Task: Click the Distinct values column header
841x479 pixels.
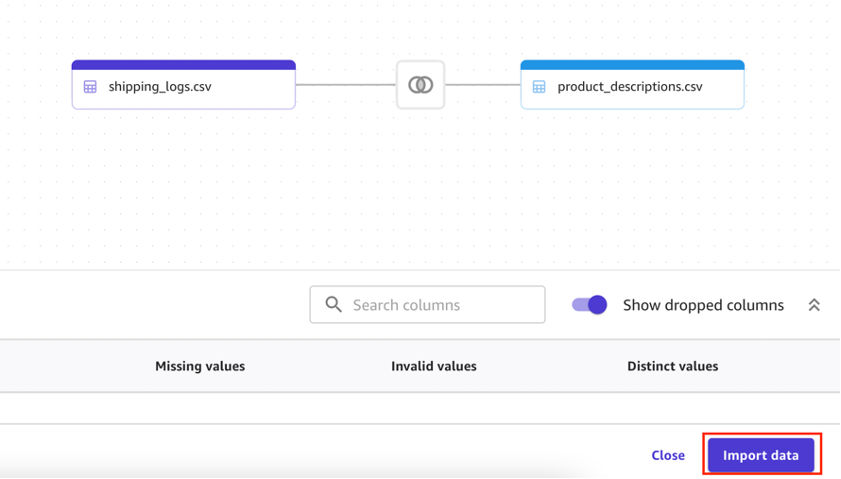Action: tap(673, 366)
